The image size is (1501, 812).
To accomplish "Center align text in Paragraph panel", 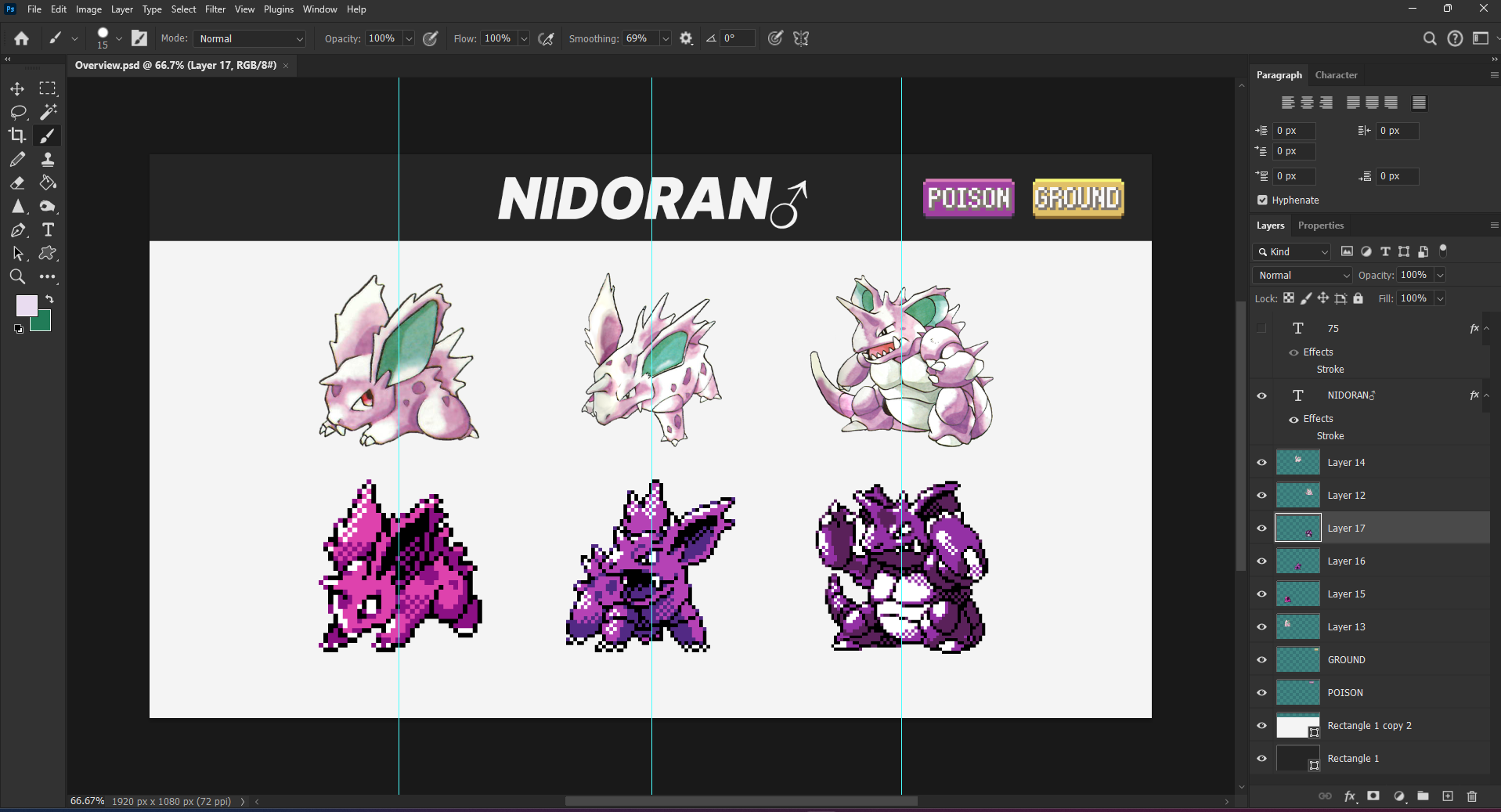I will pos(1307,103).
